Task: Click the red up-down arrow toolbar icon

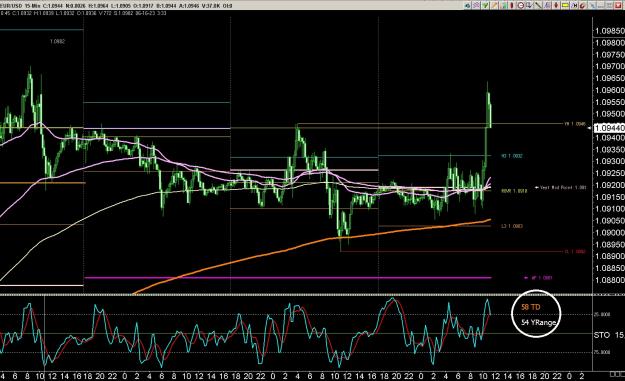Action: point(556,6)
